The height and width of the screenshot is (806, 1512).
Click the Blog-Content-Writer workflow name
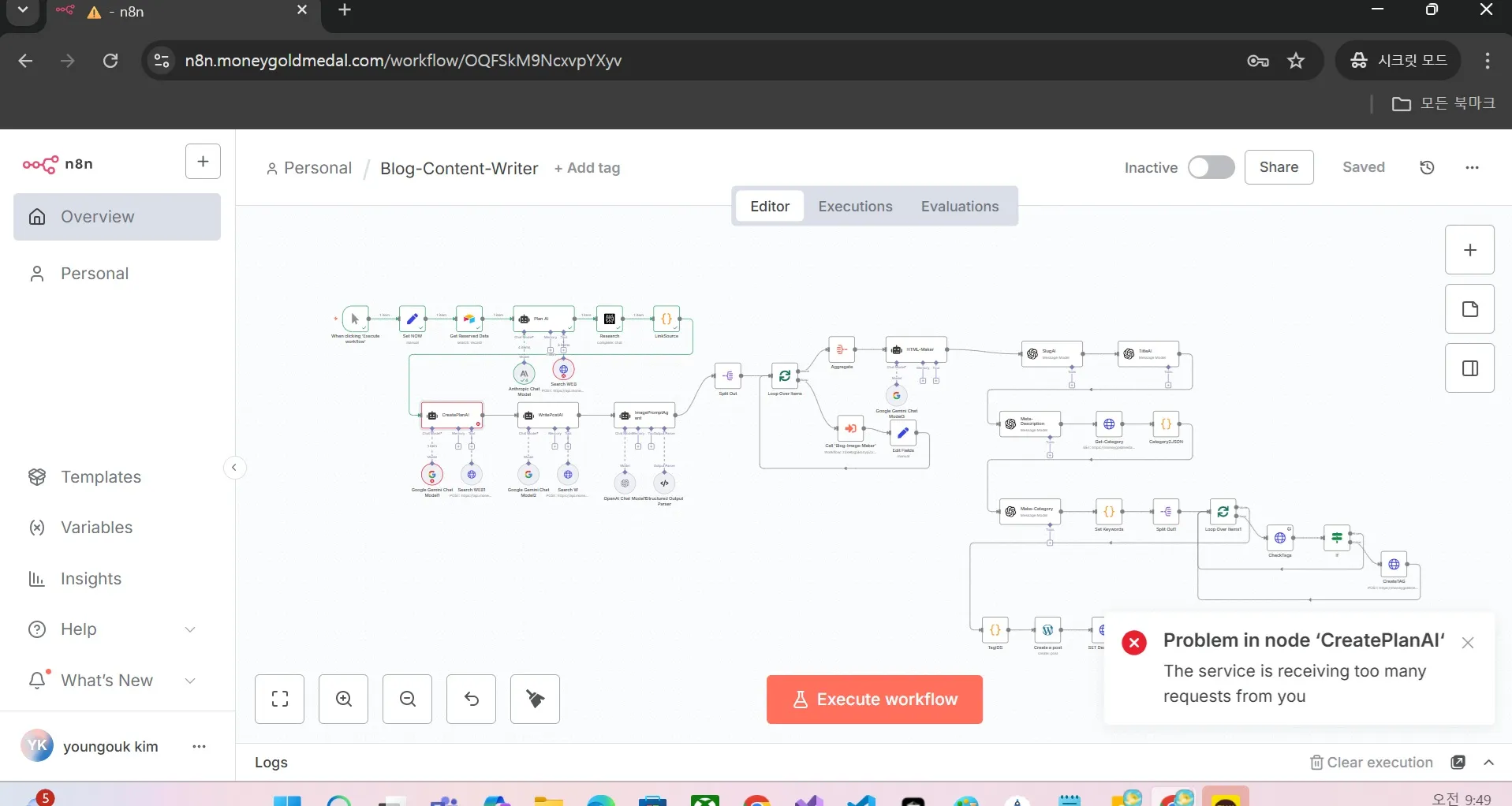pos(459,168)
